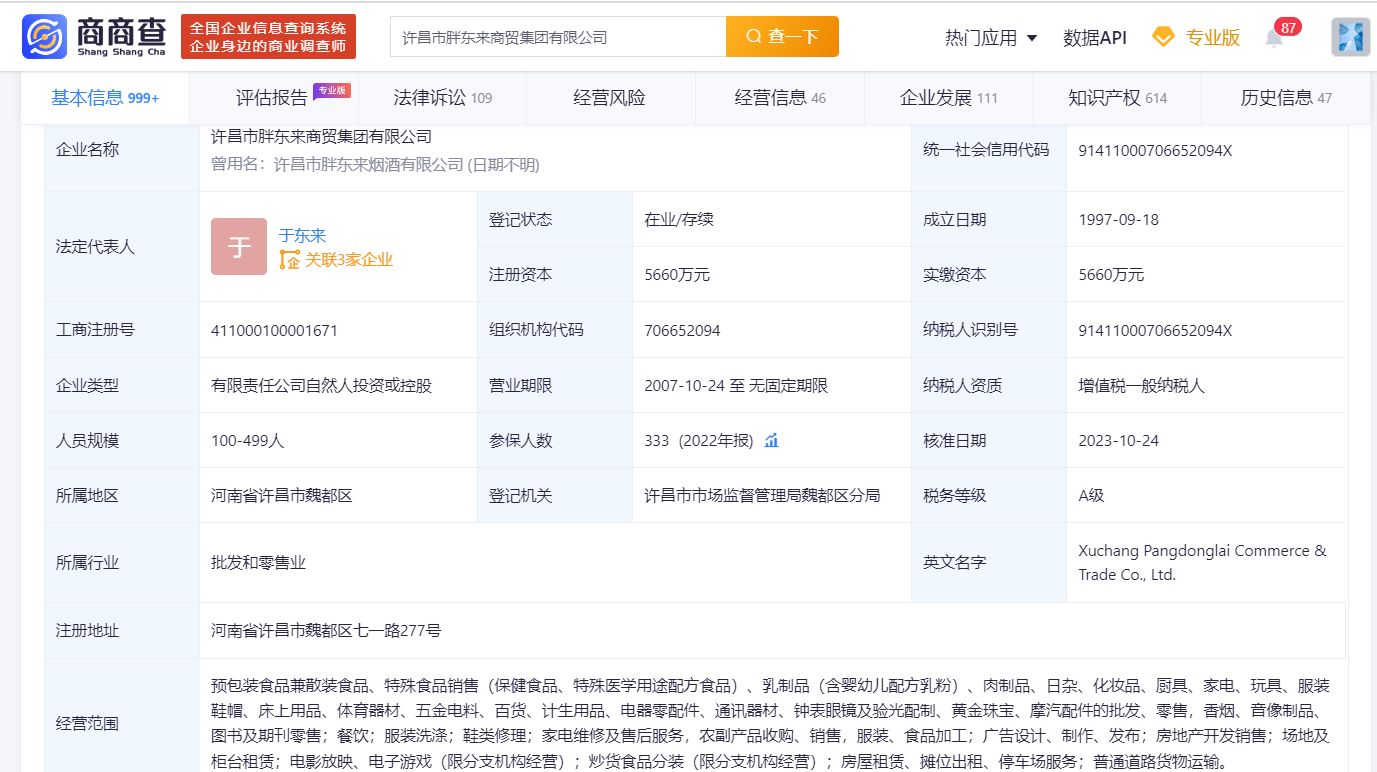Select 有限责任公司自然人投资或控股 company type
This screenshot has height=772, width=1377.
(x=321, y=385)
